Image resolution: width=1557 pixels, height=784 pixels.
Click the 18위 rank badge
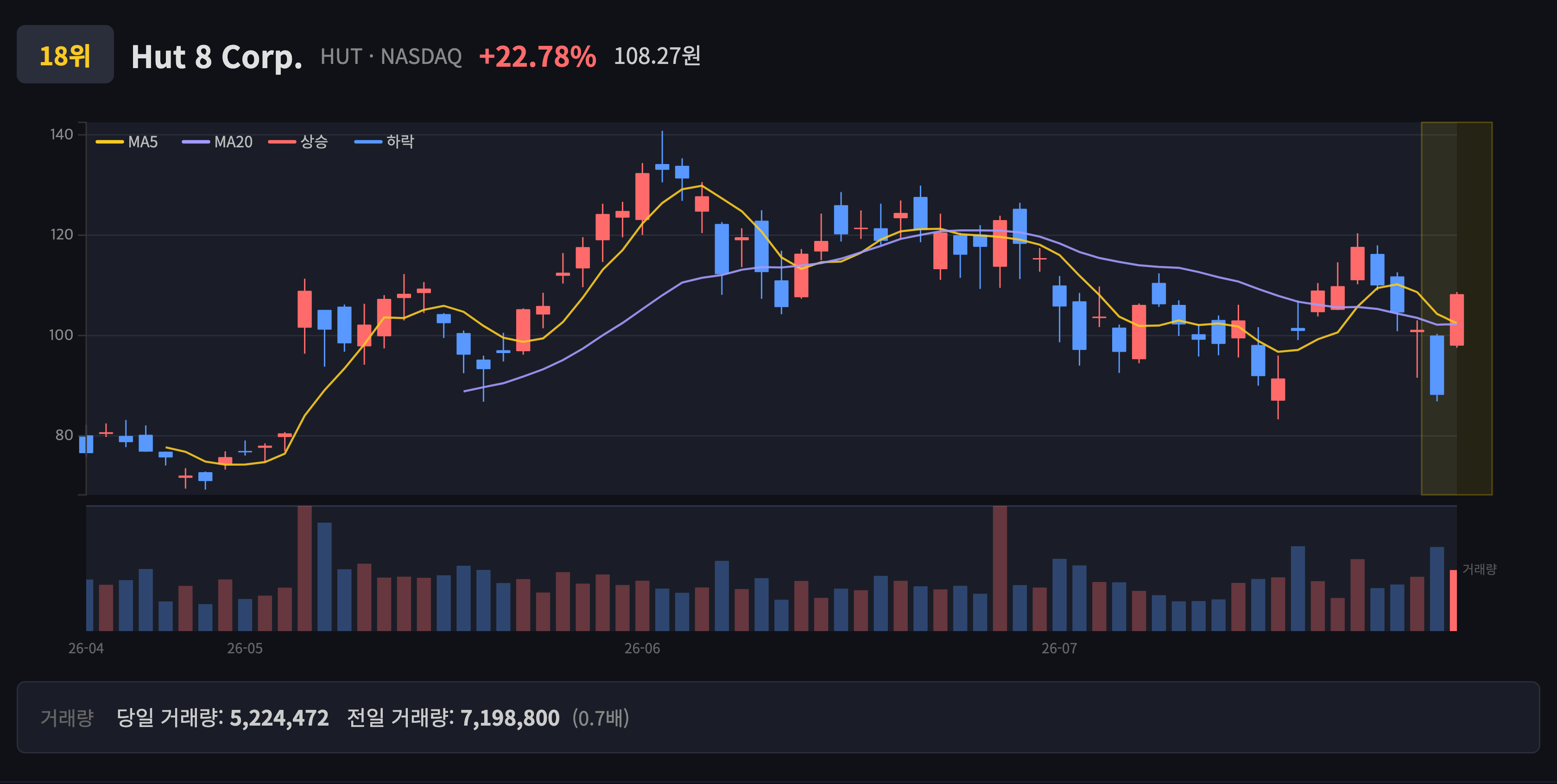(x=65, y=54)
